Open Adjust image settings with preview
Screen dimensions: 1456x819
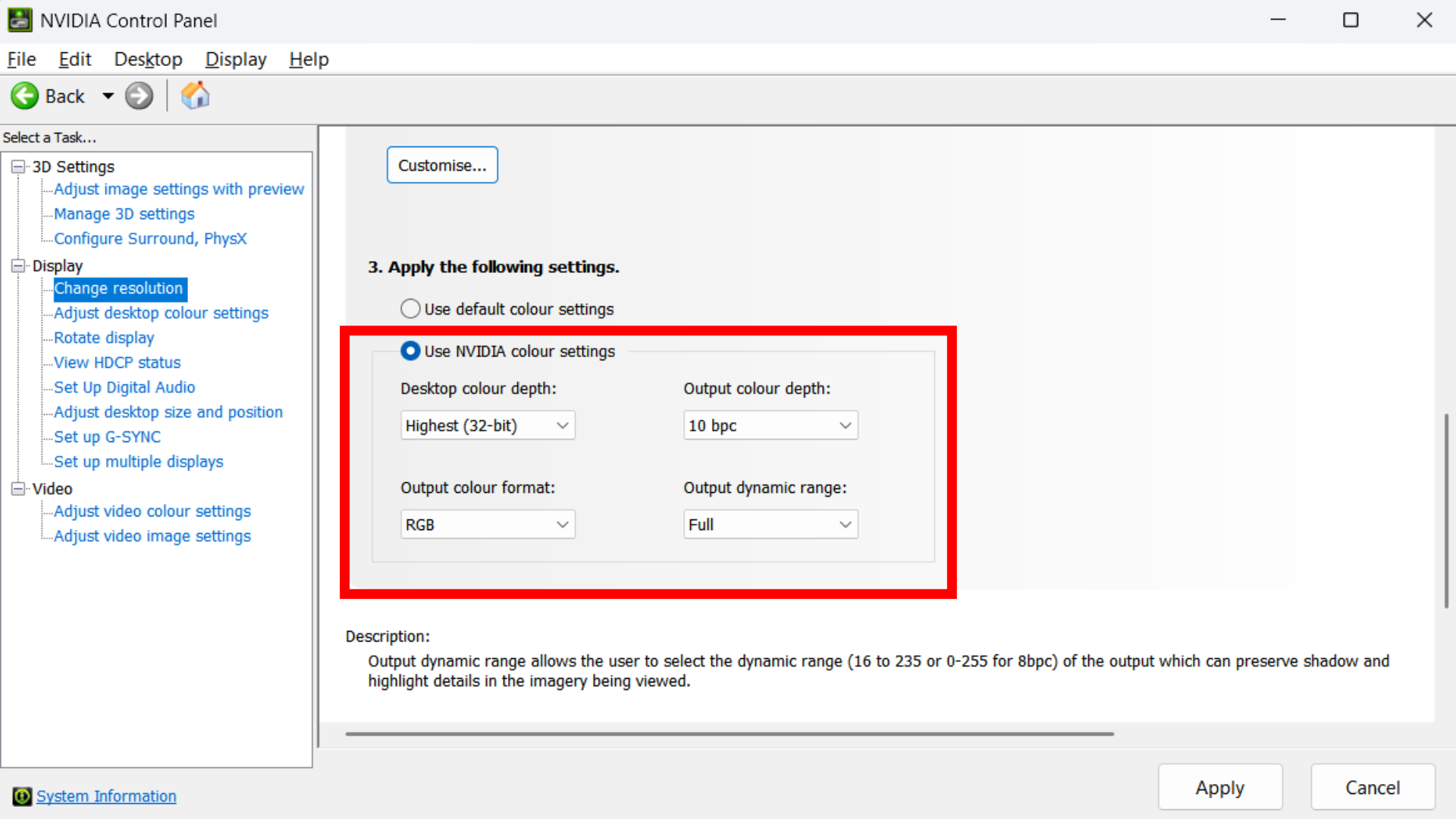[x=179, y=189]
